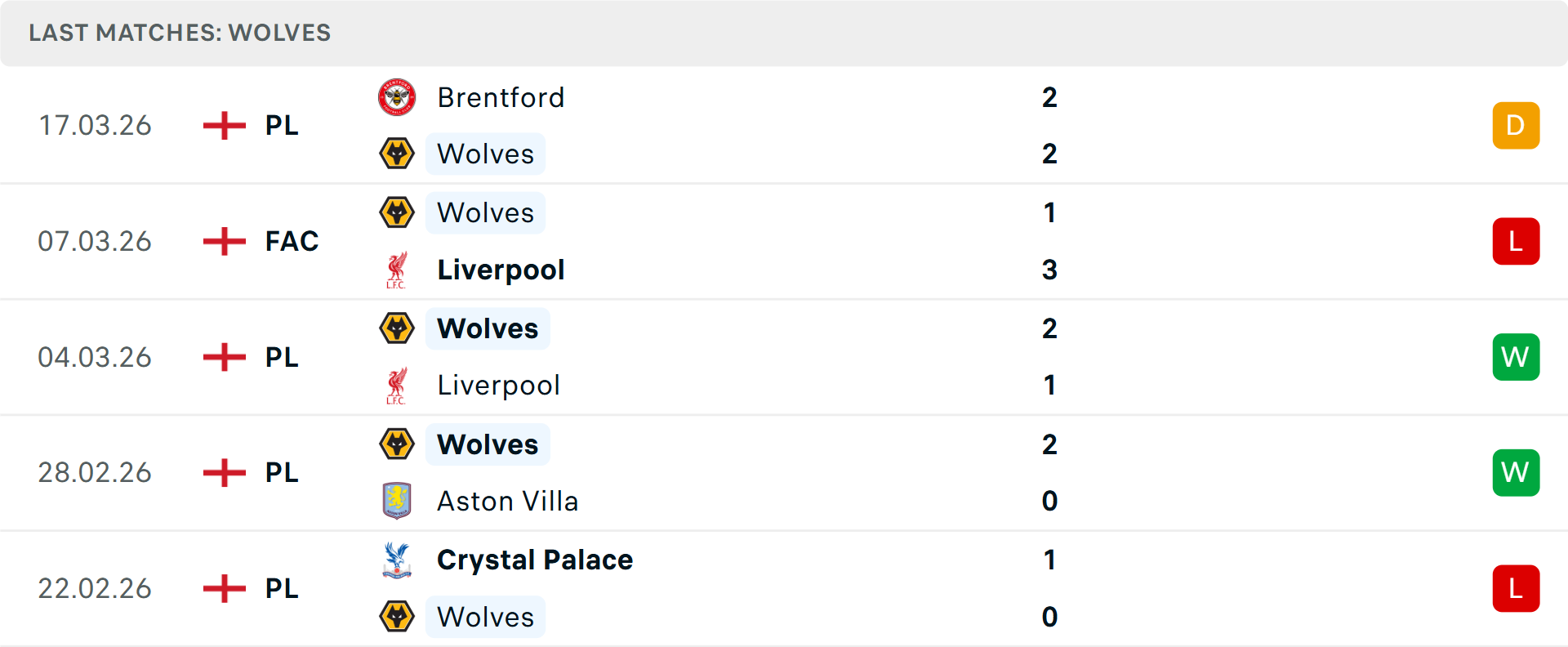Open the Liverpool team page
The width and height of the screenshot is (1568, 647).
pyautogui.click(x=501, y=270)
